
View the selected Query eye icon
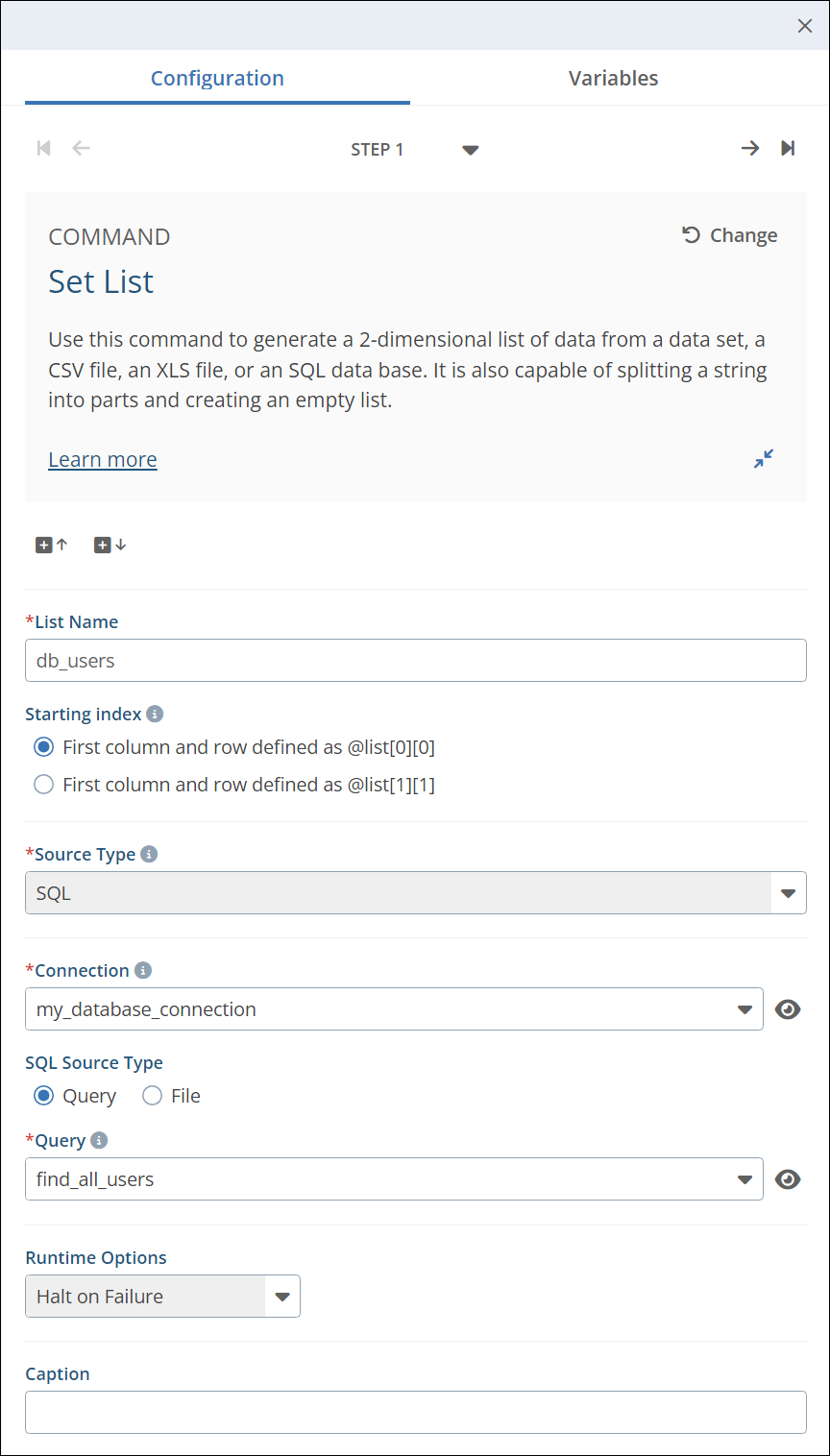pos(788,1179)
